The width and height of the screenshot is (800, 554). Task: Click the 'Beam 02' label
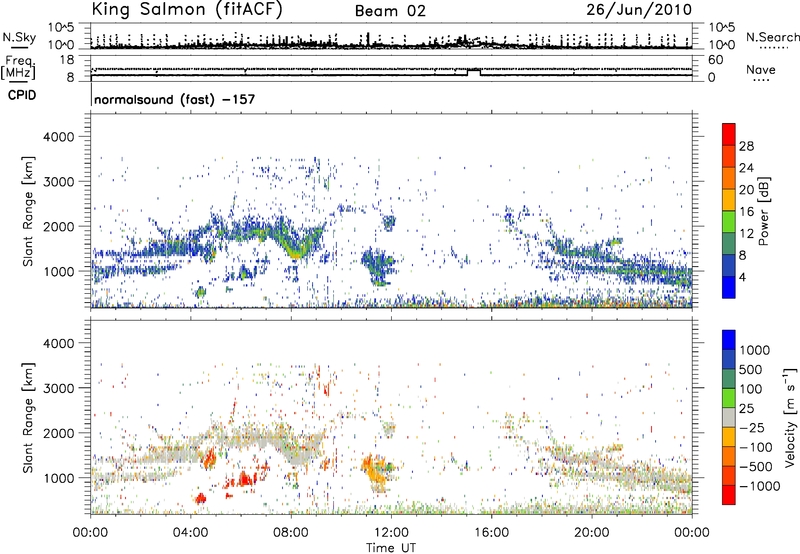390,11
